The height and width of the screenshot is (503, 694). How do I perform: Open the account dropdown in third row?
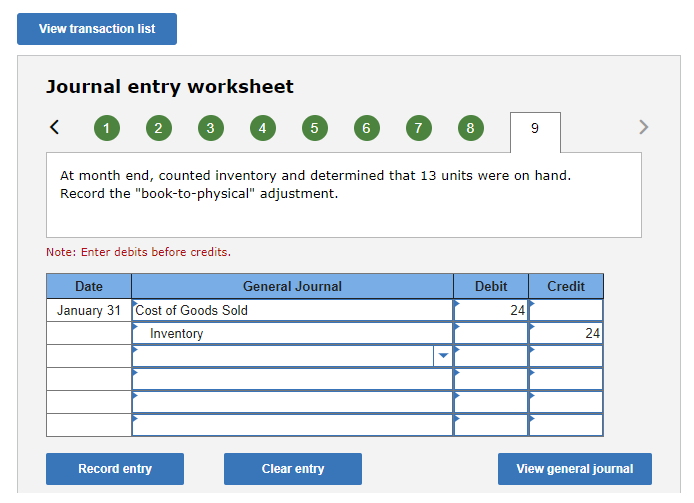(x=443, y=356)
